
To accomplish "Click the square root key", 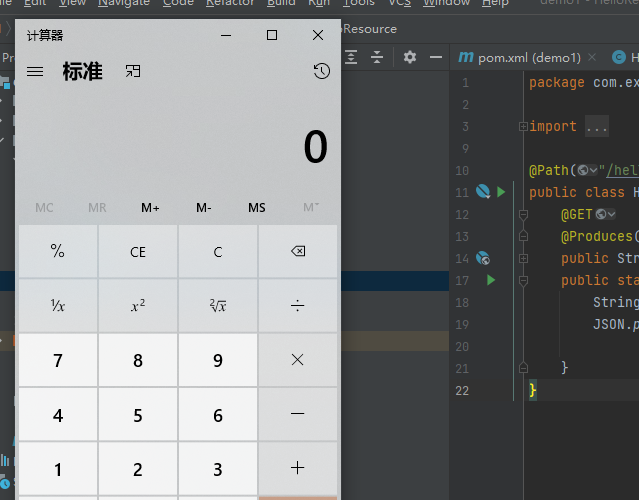I will 218,306.
